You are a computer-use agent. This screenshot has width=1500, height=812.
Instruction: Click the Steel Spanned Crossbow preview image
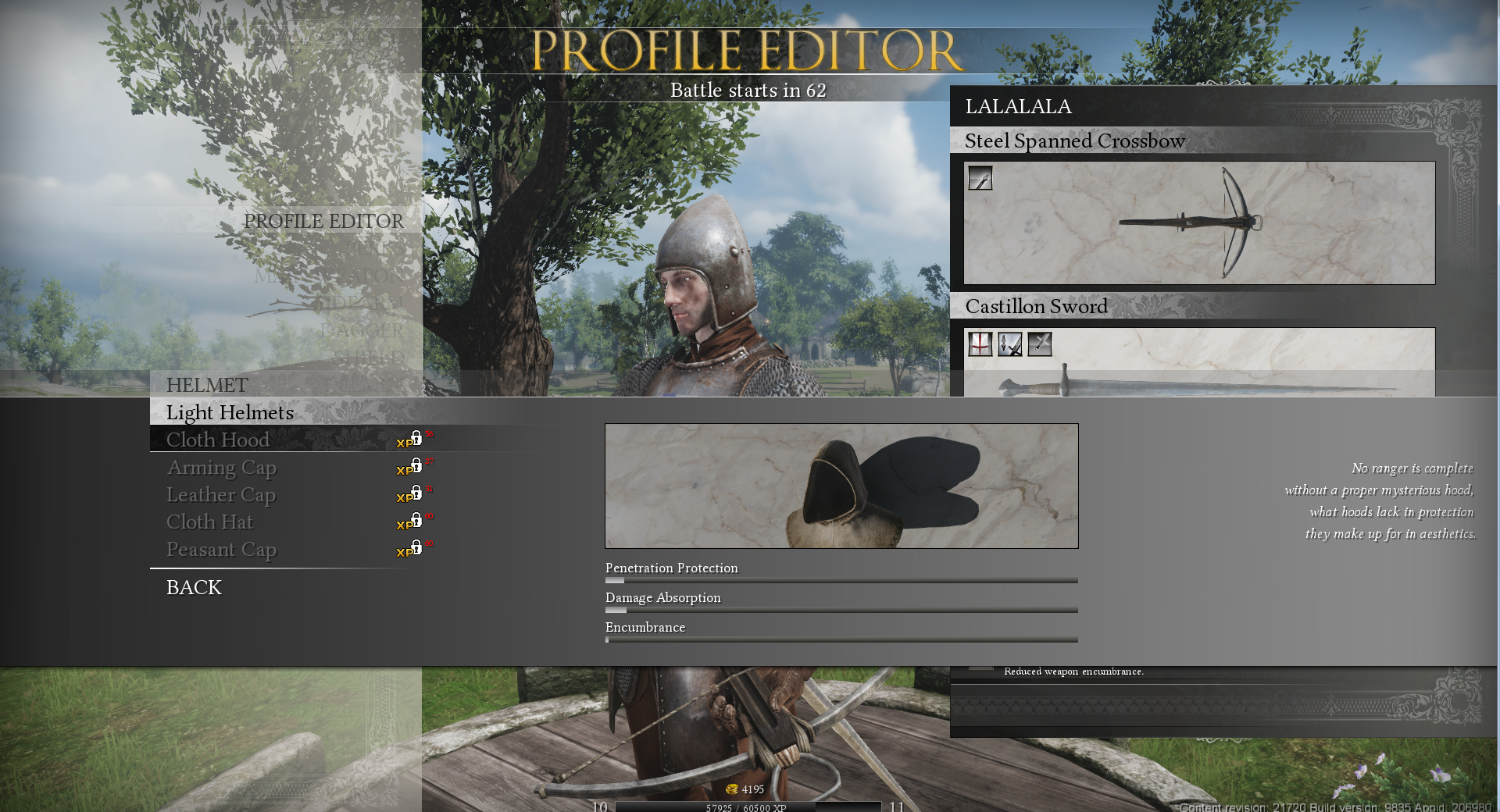pyautogui.click(x=1199, y=223)
